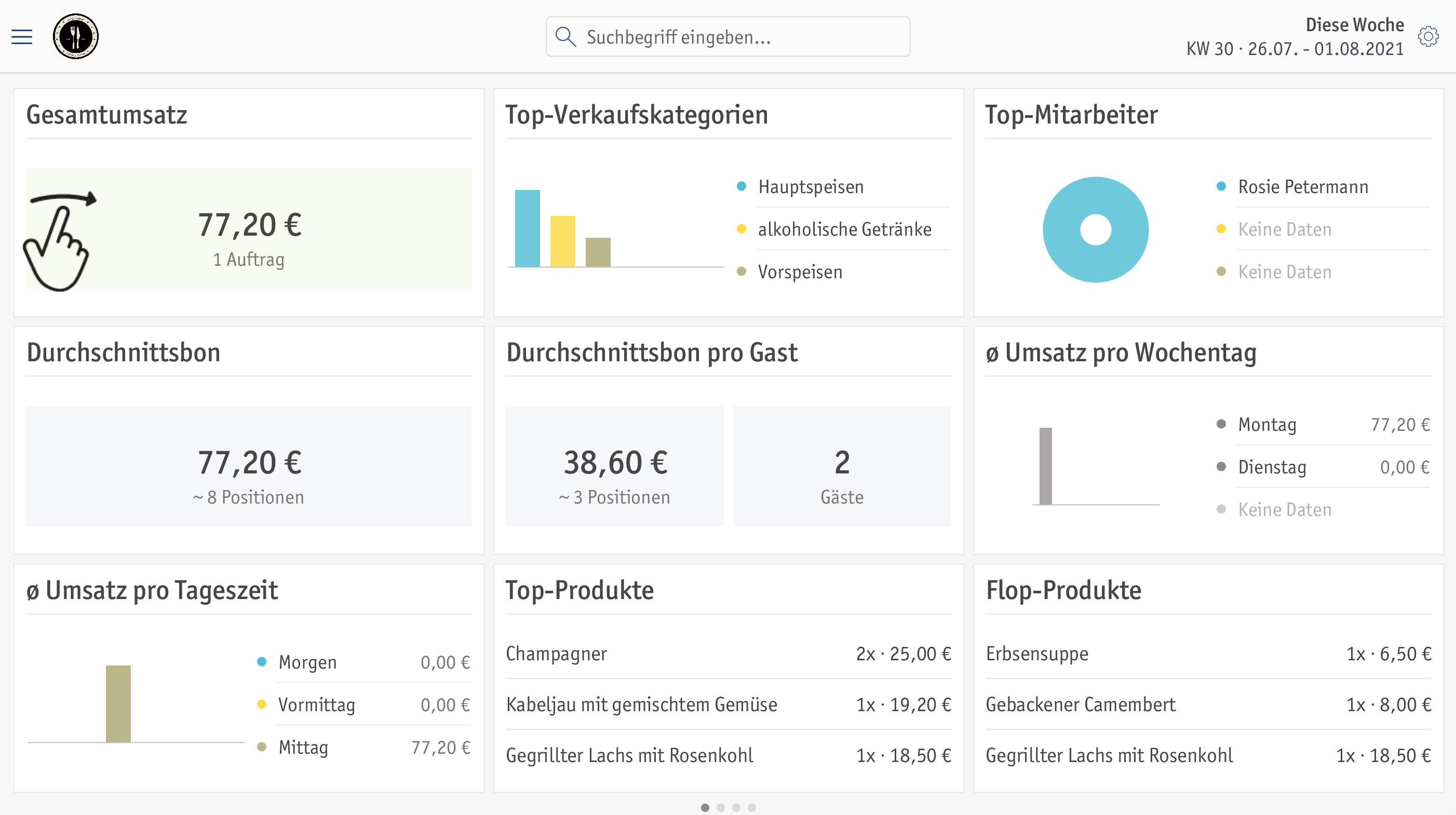
Task: Focus the Suchbegriff eingeben search field
Action: pyautogui.click(x=728, y=37)
